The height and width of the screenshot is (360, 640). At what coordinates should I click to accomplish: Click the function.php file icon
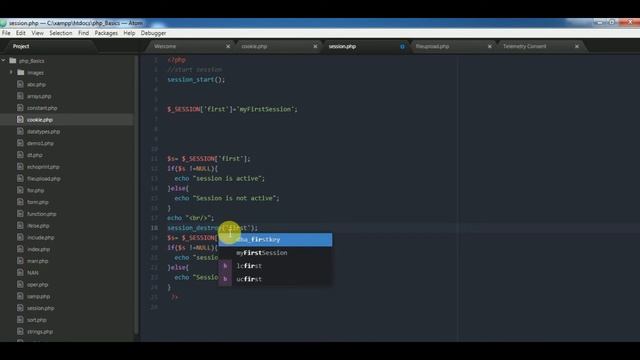[x=20, y=214]
